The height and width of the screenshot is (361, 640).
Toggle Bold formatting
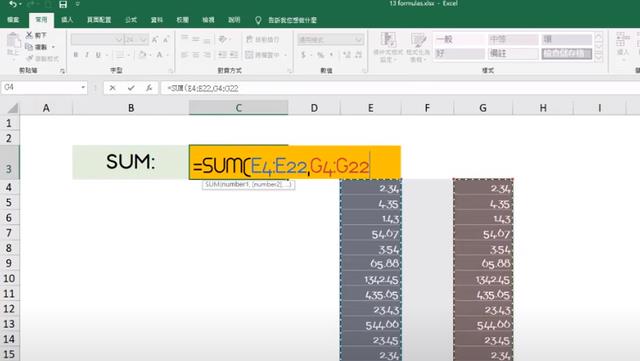point(76,55)
